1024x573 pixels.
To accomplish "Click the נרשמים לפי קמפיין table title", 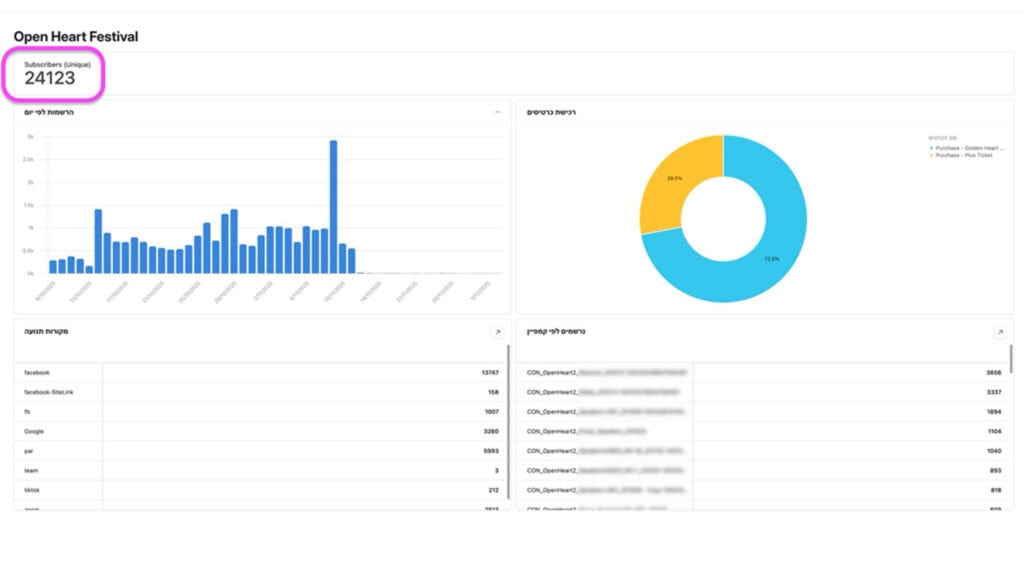I will point(556,331).
